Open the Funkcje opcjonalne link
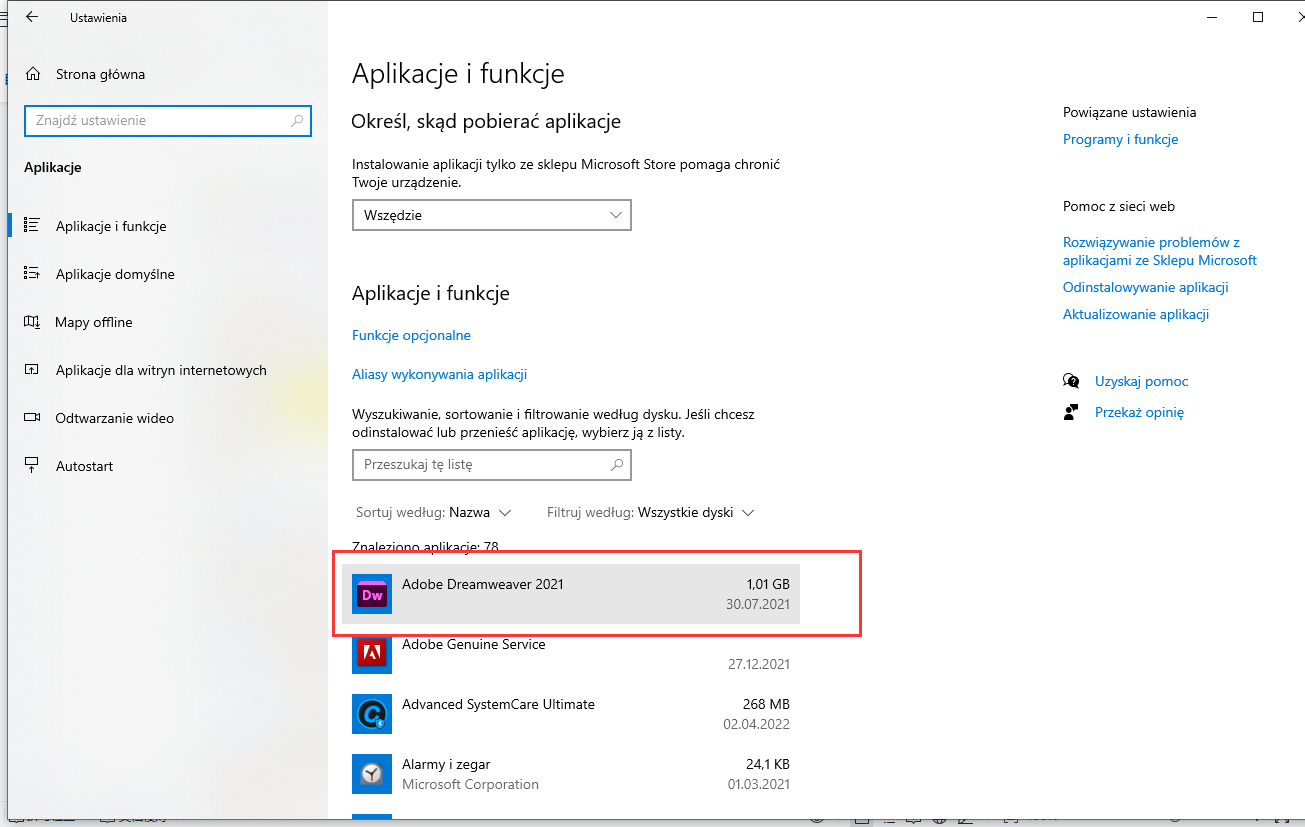Image resolution: width=1305 pixels, height=827 pixels. tap(411, 335)
